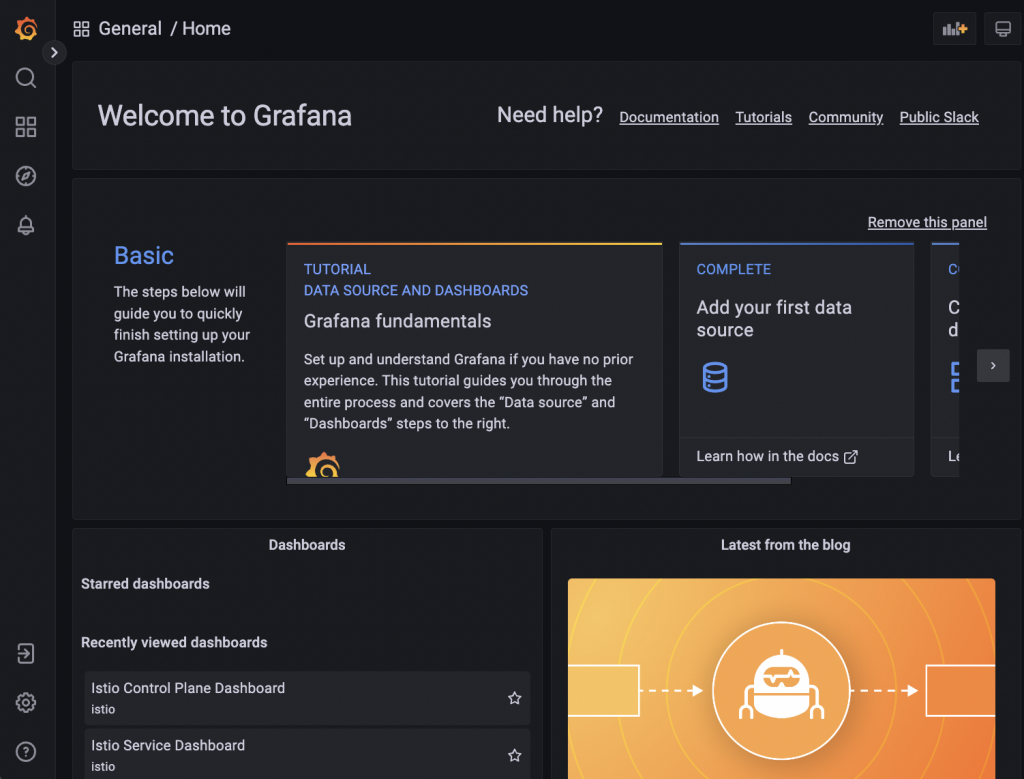The height and width of the screenshot is (779, 1024).
Task: Open Istio Control Plane Dashboard
Action: tap(307, 697)
